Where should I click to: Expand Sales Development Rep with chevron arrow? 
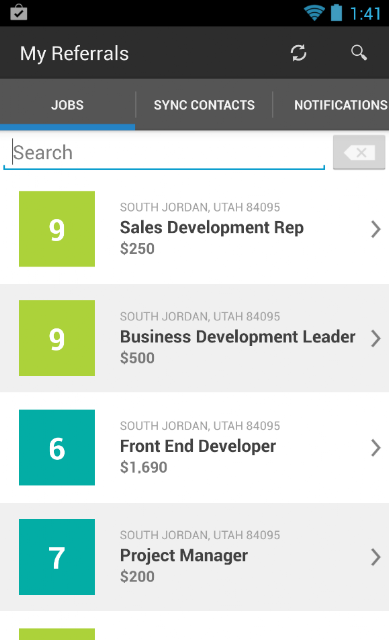376,229
